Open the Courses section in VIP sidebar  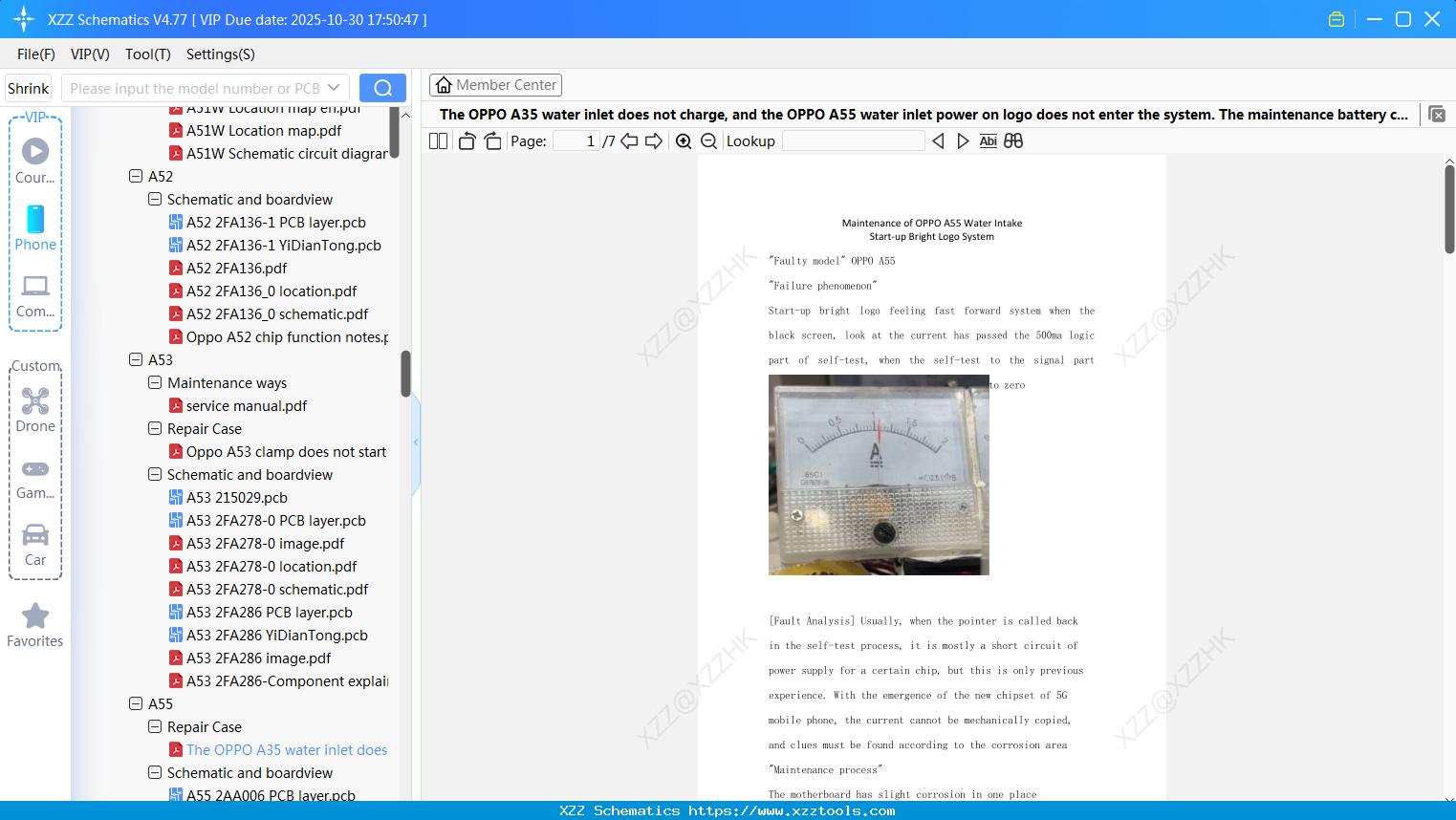coord(35,161)
